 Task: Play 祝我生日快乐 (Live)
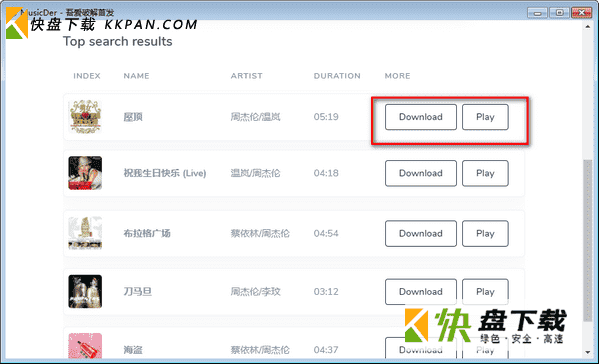pos(485,173)
